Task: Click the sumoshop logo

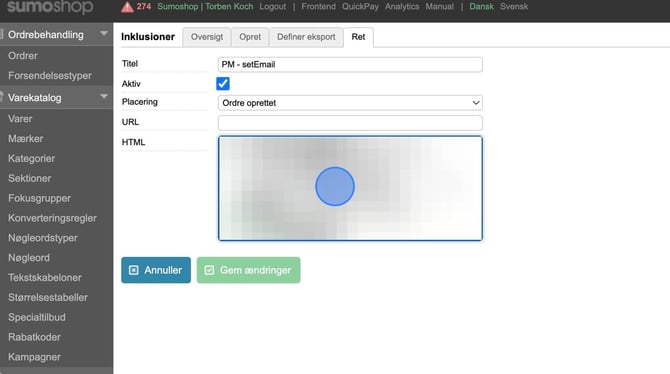Action: [x=50, y=7]
